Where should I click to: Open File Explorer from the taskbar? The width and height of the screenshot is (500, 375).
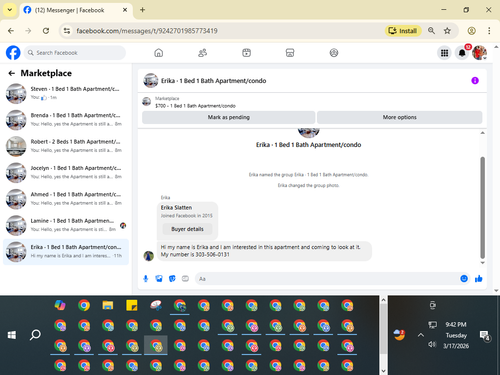click(108, 305)
